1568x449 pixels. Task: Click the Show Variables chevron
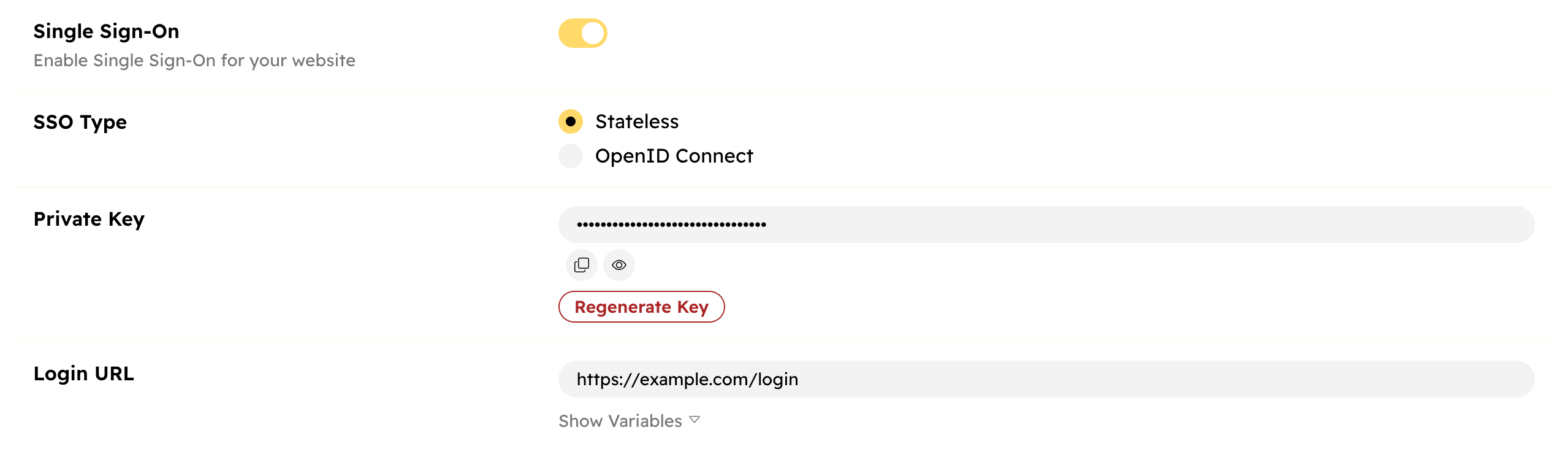click(x=695, y=420)
